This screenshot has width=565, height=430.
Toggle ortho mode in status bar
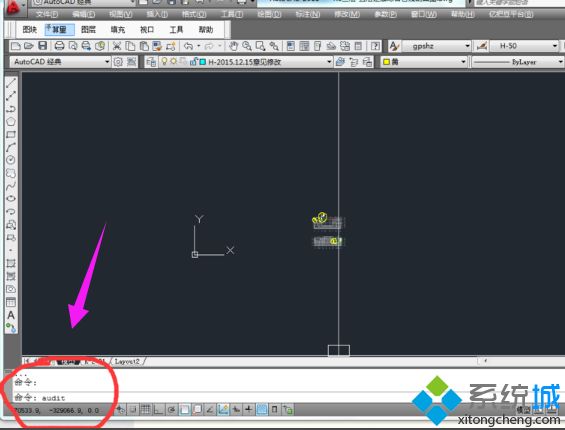(159, 409)
